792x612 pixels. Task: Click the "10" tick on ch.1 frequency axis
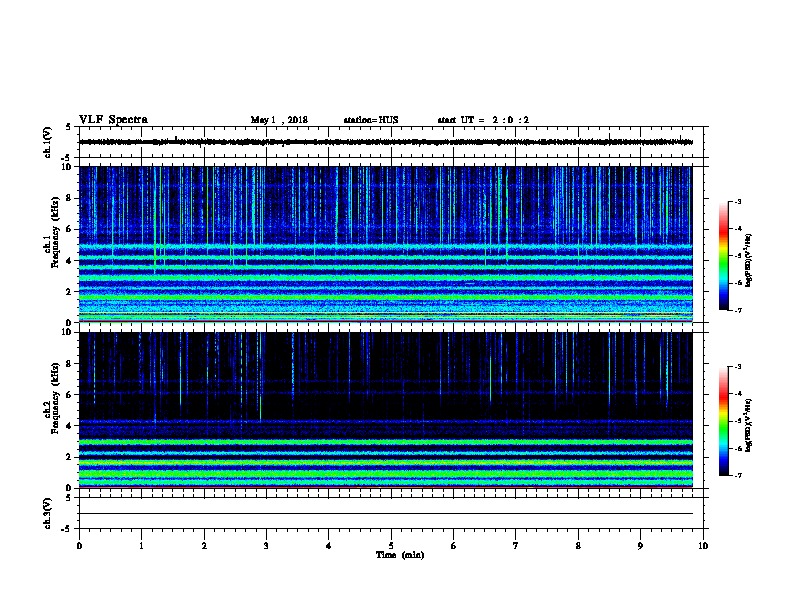67,167
